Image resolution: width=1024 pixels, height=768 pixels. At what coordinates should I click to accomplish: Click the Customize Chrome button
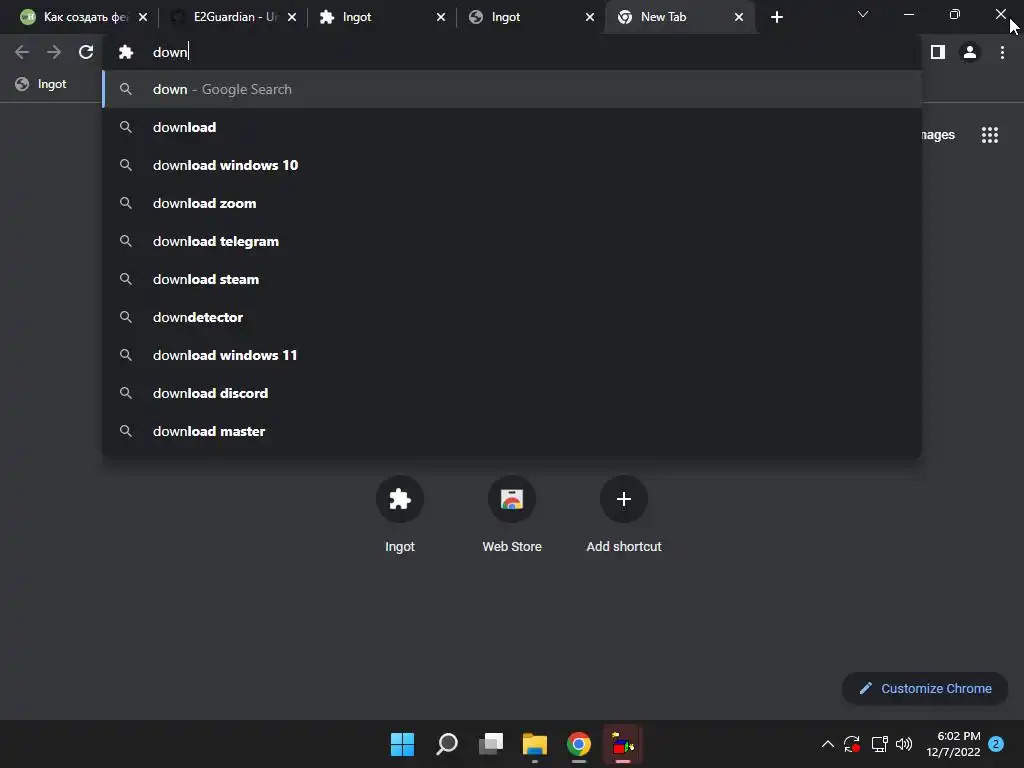(x=925, y=688)
